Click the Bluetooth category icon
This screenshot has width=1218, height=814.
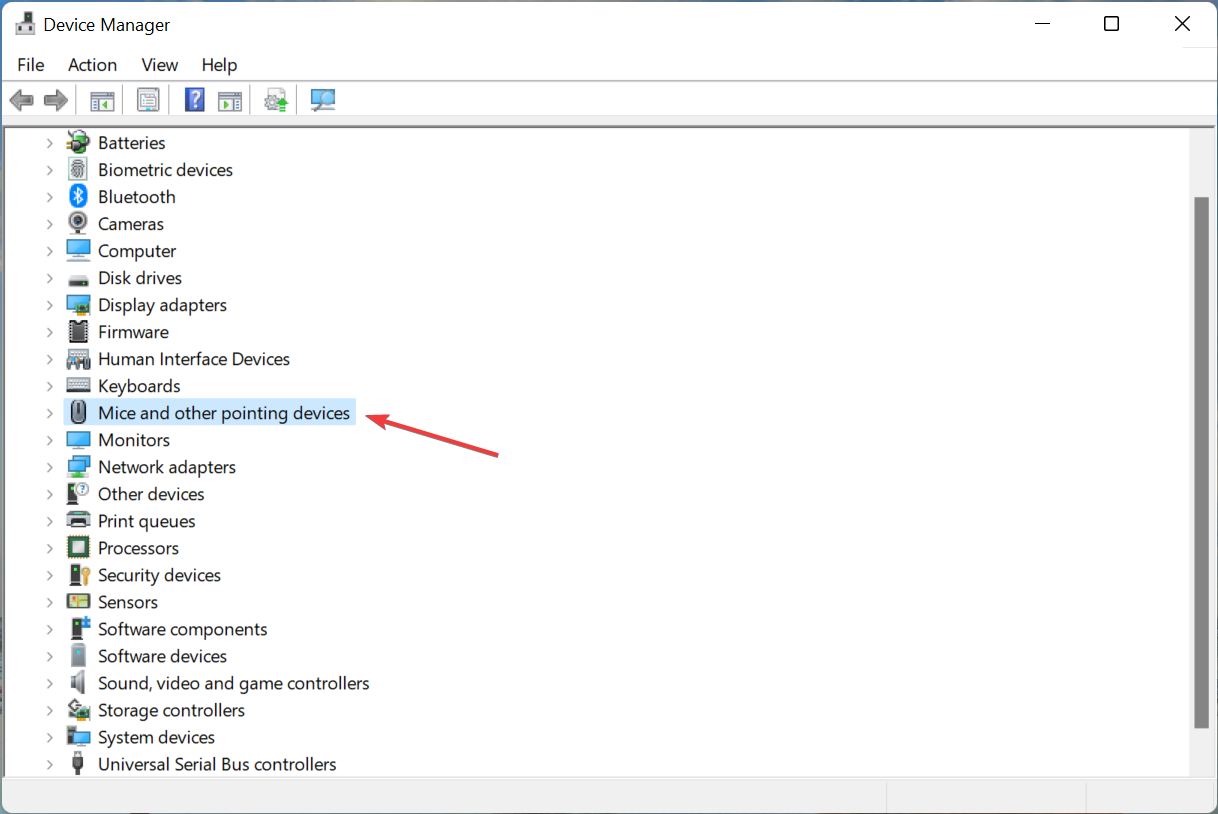tap(78, 196)
